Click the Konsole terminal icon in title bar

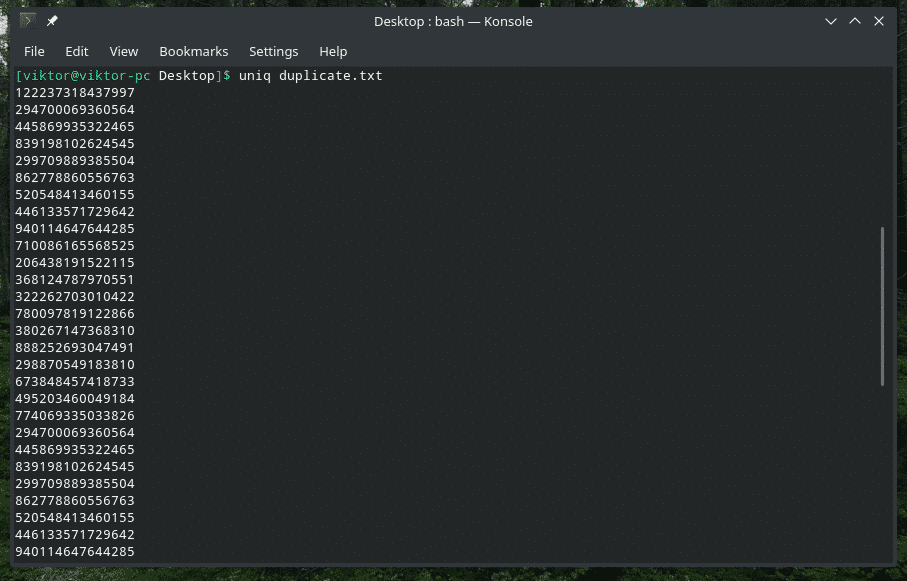[28, 21]
